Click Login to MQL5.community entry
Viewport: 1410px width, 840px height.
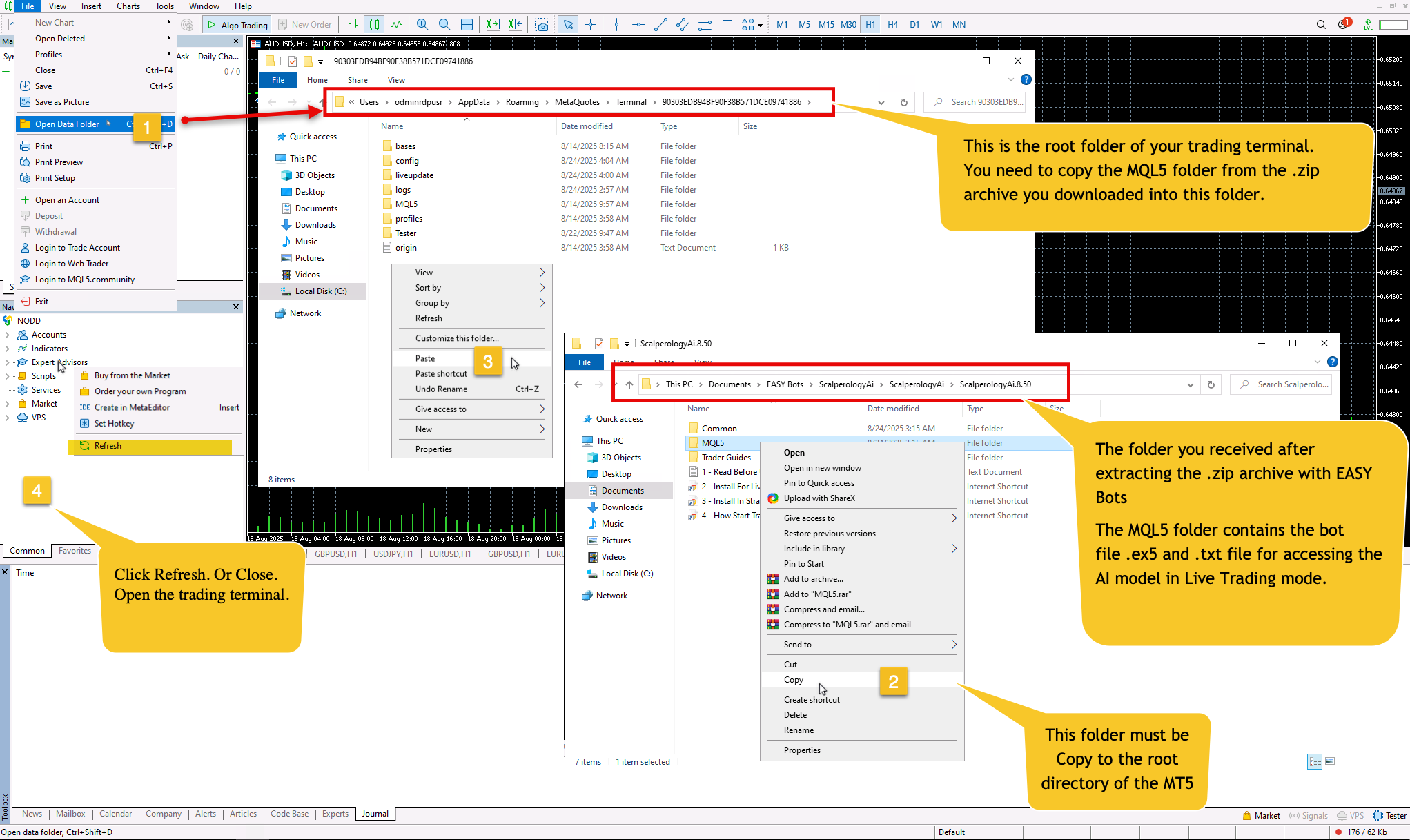[x=84, y=280]
